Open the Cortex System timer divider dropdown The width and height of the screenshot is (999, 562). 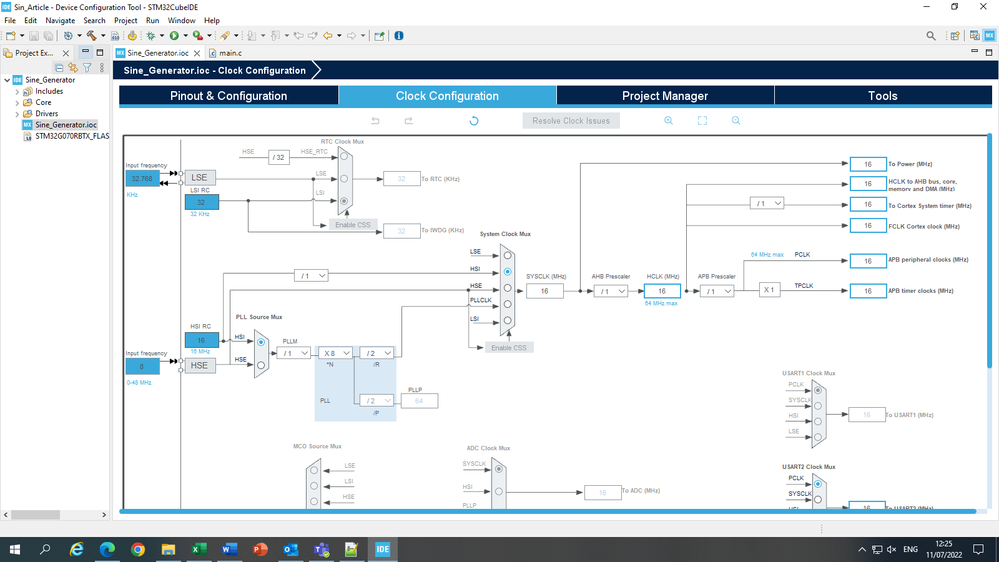tap(766, 203)
